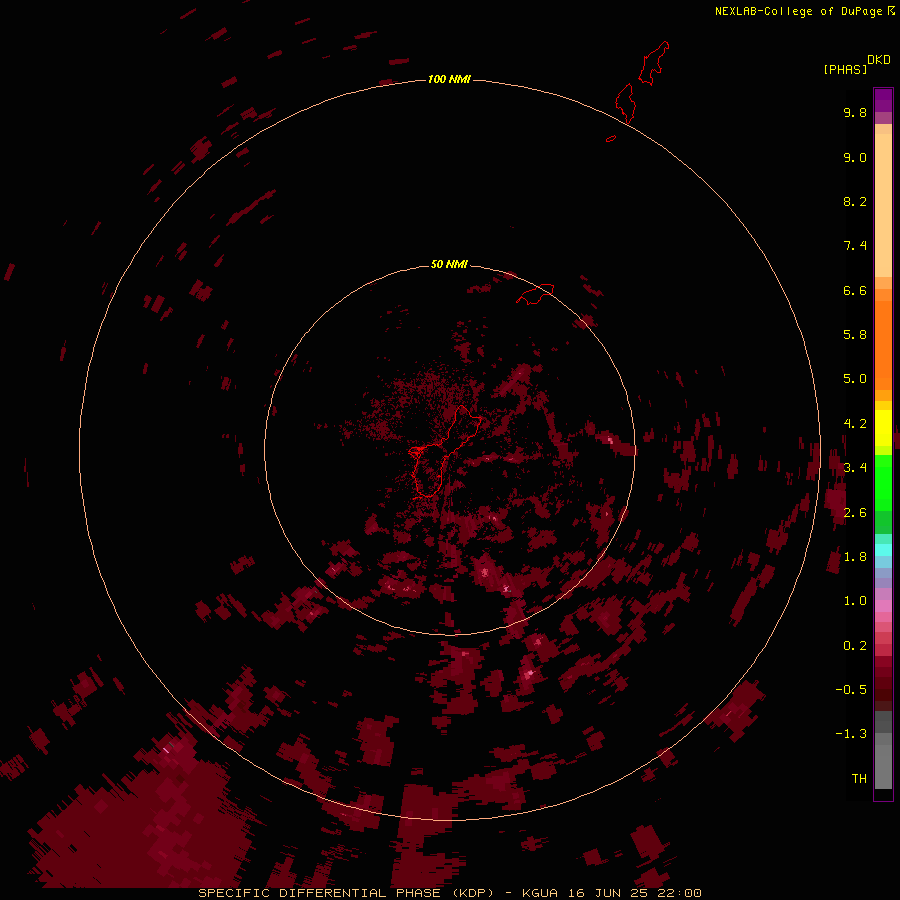The image size is (900, 900).
Task: Click the 100 NMI range ring label
Action: point(449,79)
